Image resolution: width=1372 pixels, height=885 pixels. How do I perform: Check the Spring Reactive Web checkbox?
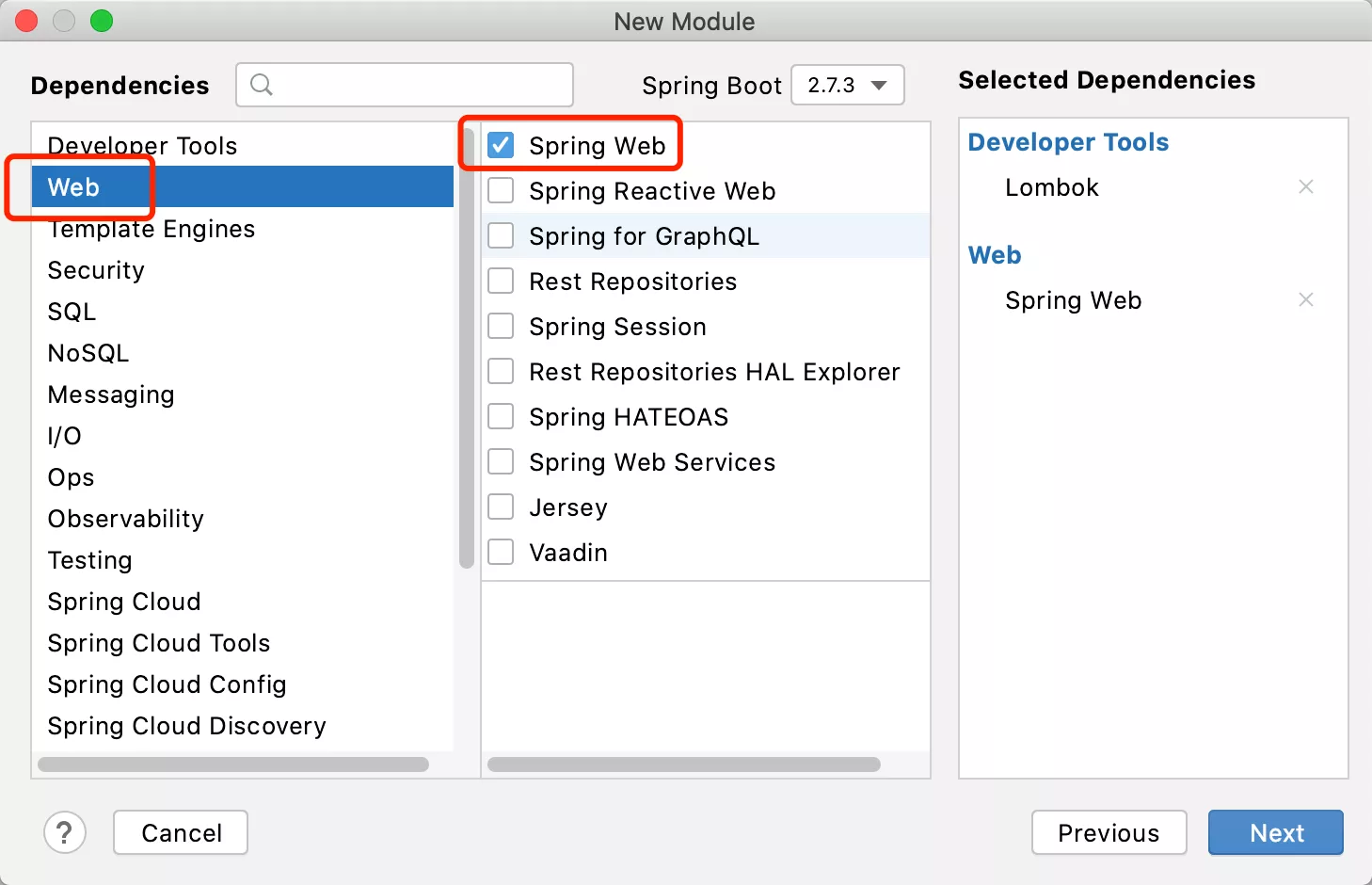[x=501, y=190]
